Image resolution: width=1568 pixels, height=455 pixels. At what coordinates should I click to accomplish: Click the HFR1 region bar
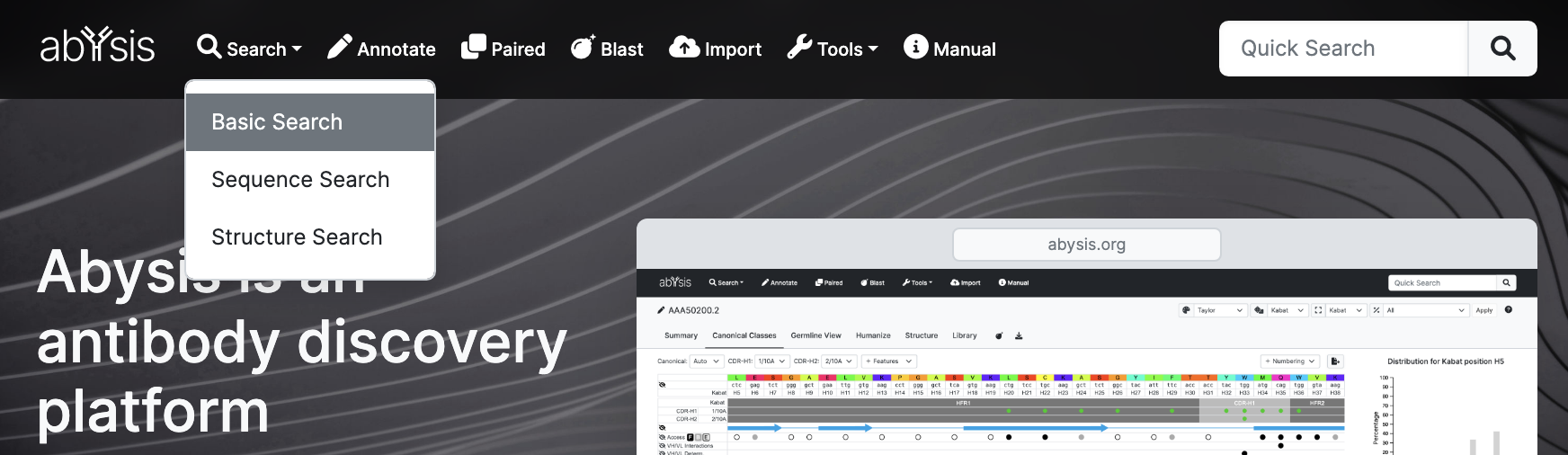963,403
